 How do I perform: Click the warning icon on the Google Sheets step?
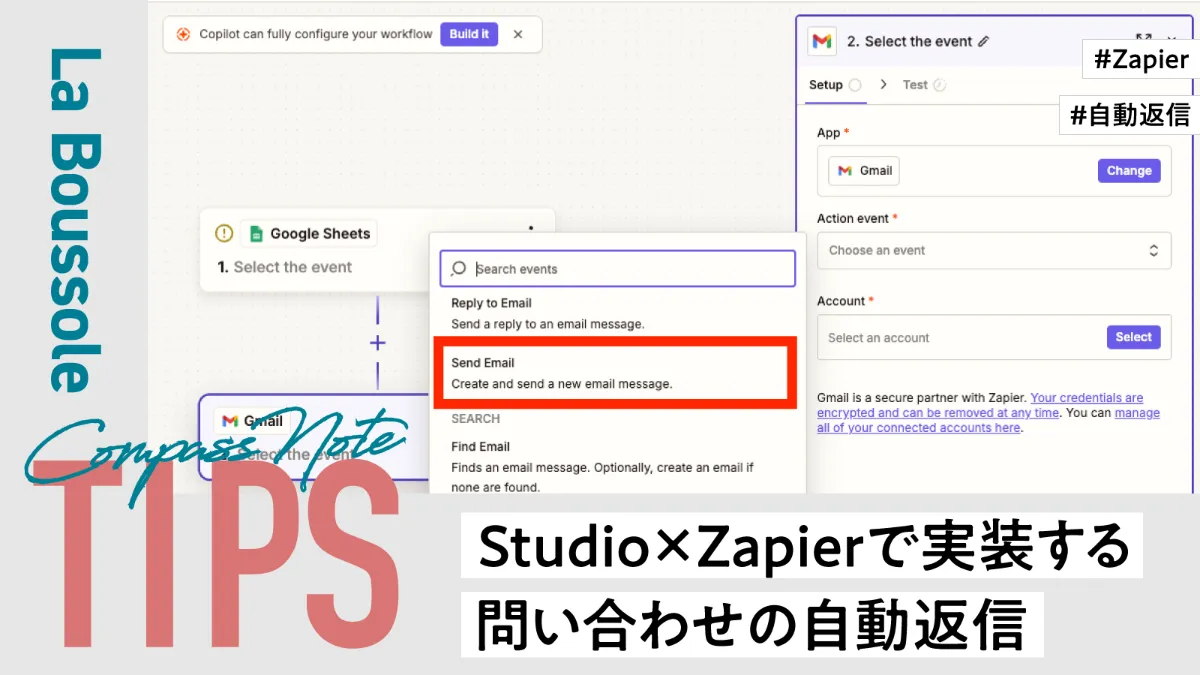coord(222,232)
